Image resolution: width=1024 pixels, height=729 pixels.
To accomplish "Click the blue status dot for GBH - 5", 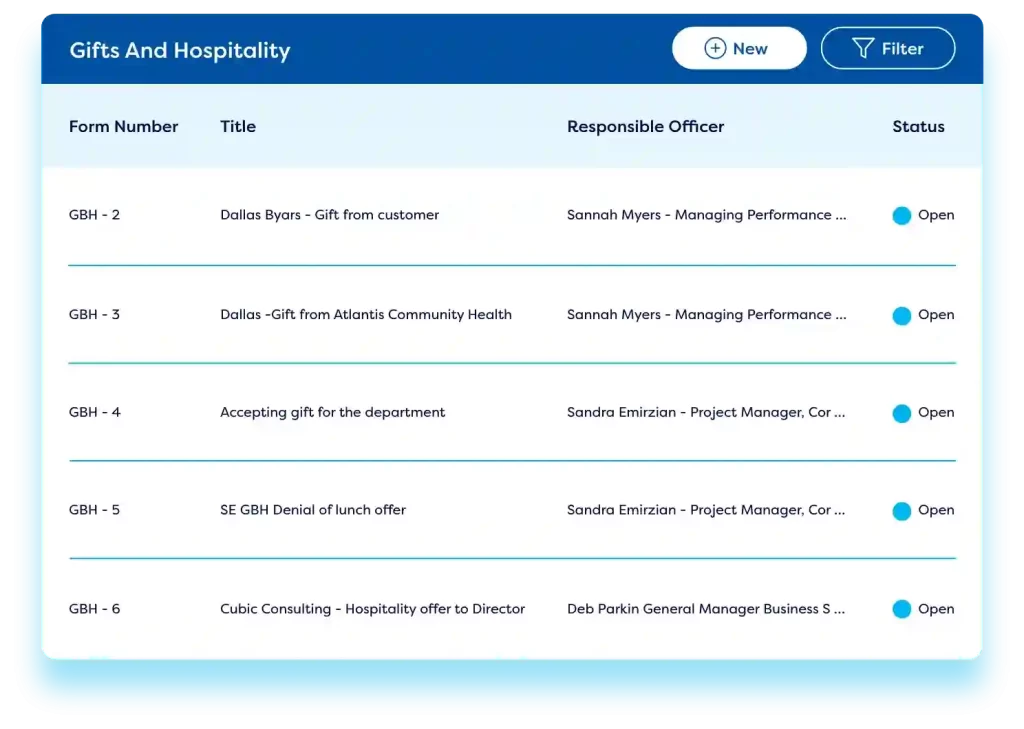I will point(902,511).
